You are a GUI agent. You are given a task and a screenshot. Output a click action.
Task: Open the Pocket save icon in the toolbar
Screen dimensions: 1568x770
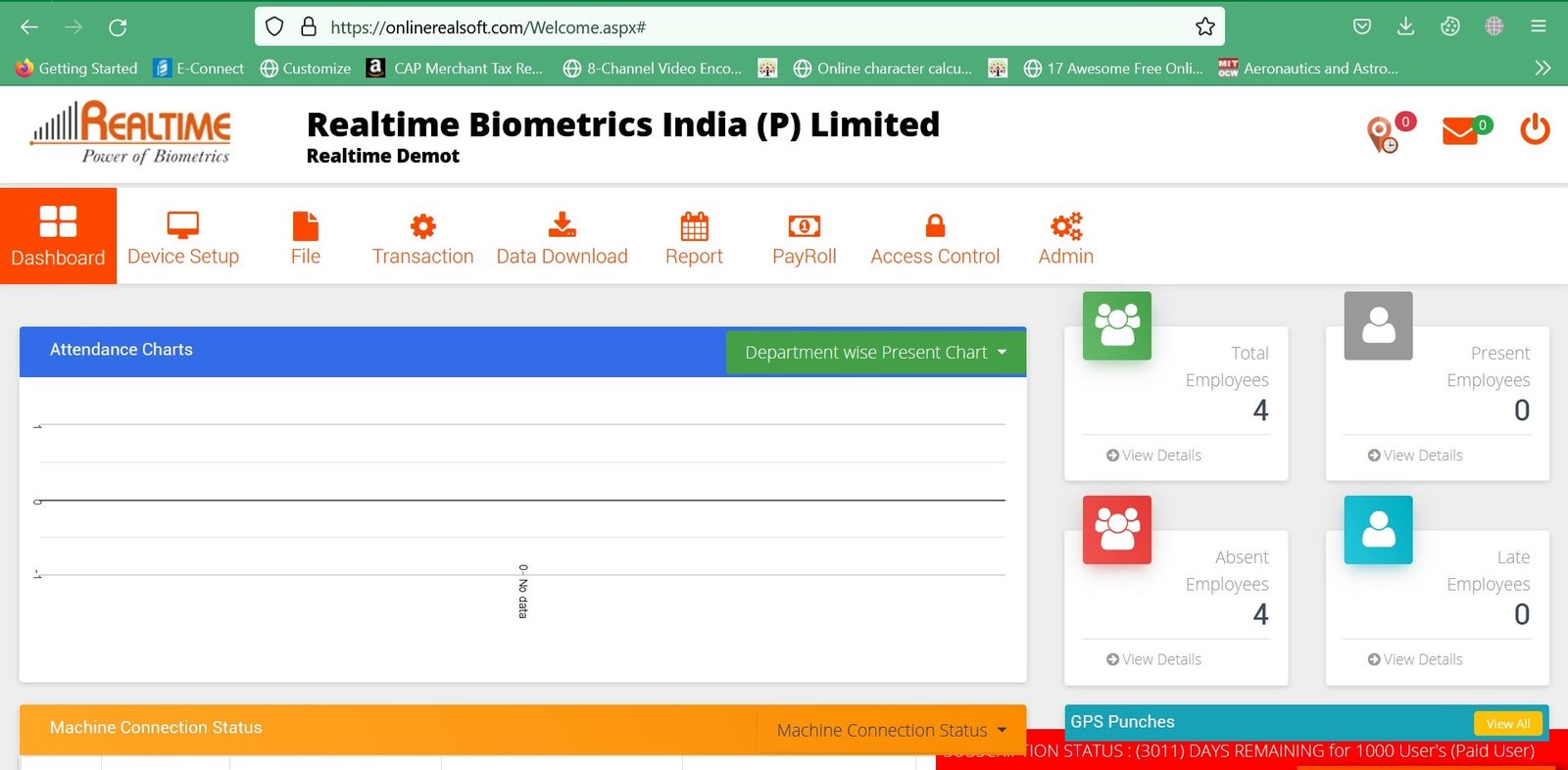[x=1362, y=26]
